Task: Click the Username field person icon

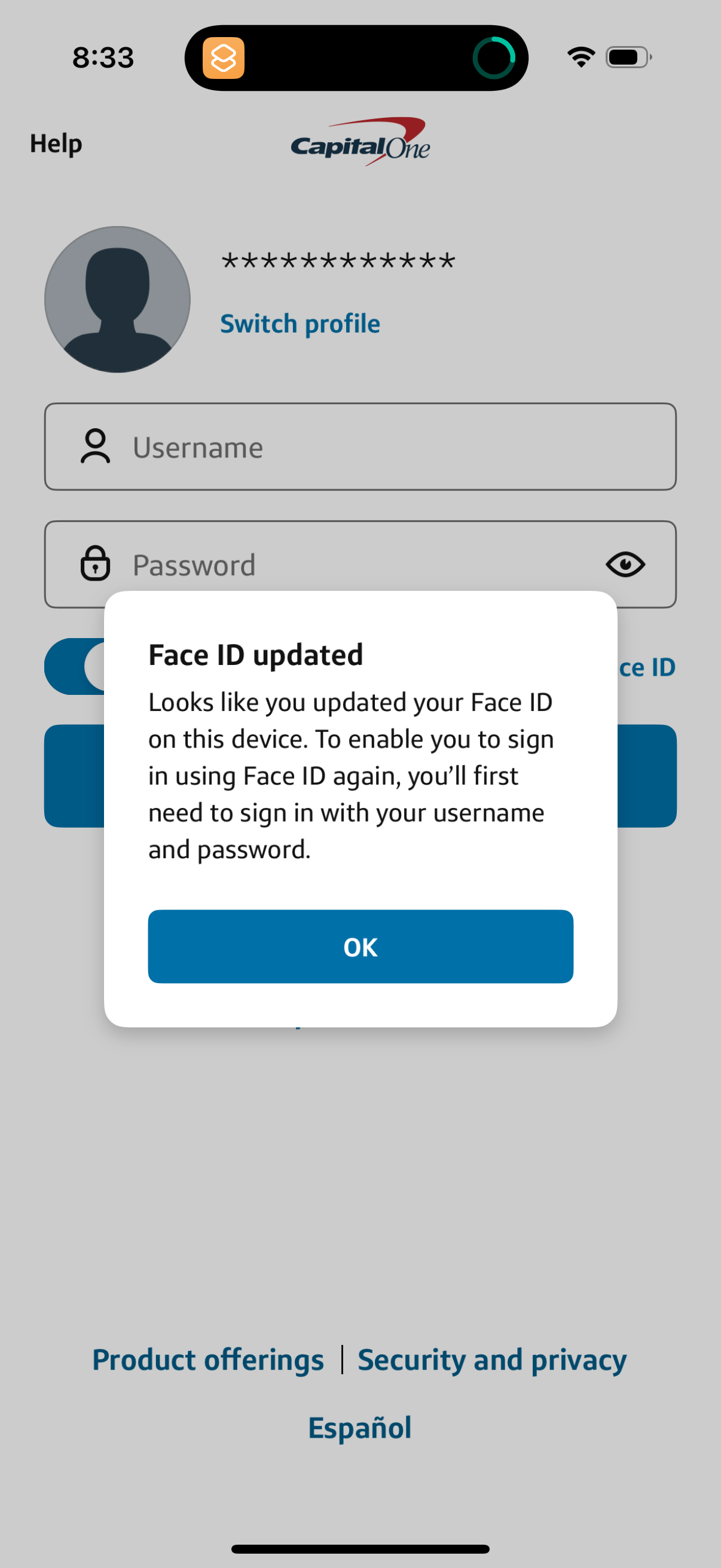Action: (x=95, y=447)
